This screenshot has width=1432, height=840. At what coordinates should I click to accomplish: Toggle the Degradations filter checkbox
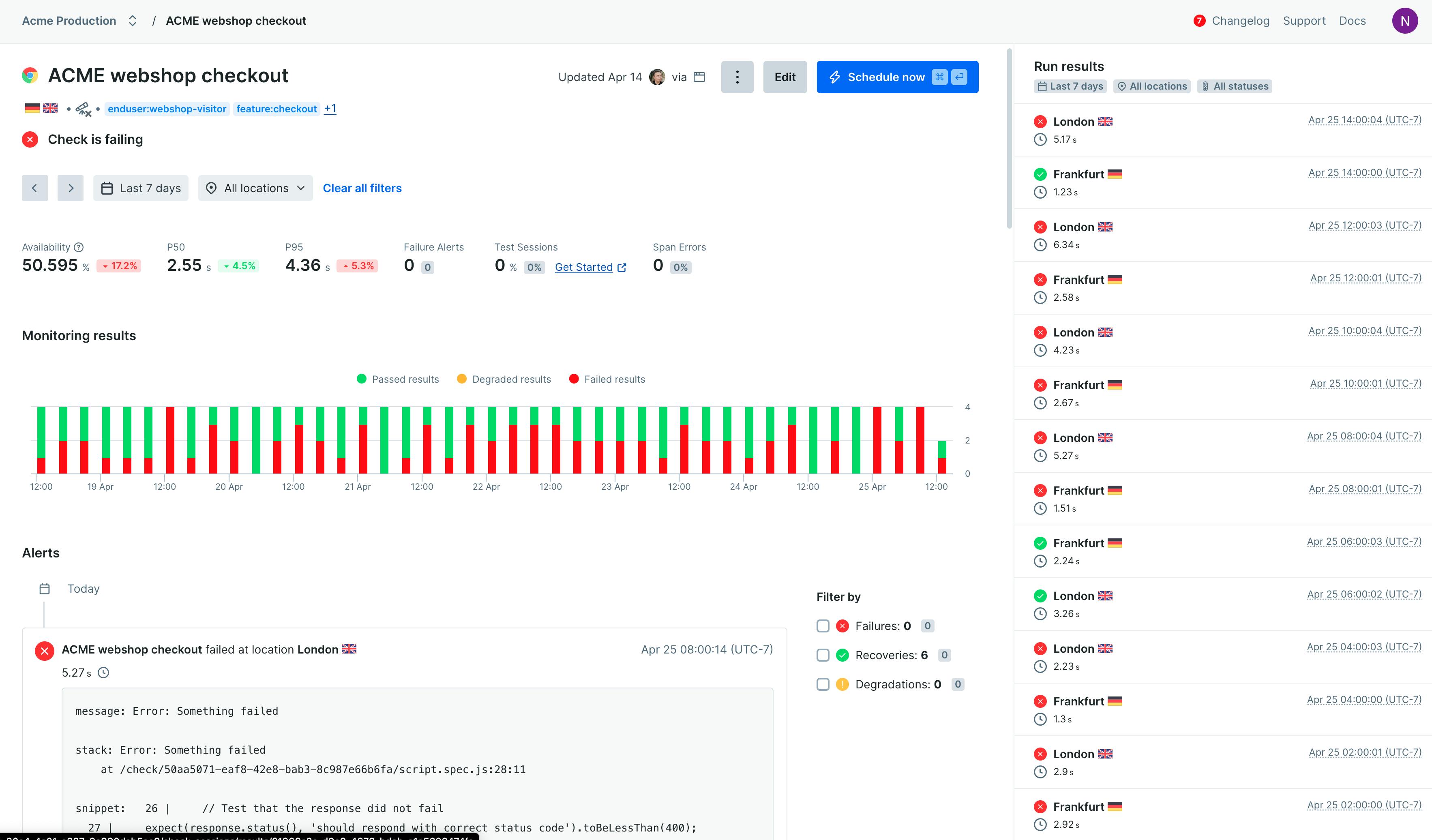tap(823, 684)
